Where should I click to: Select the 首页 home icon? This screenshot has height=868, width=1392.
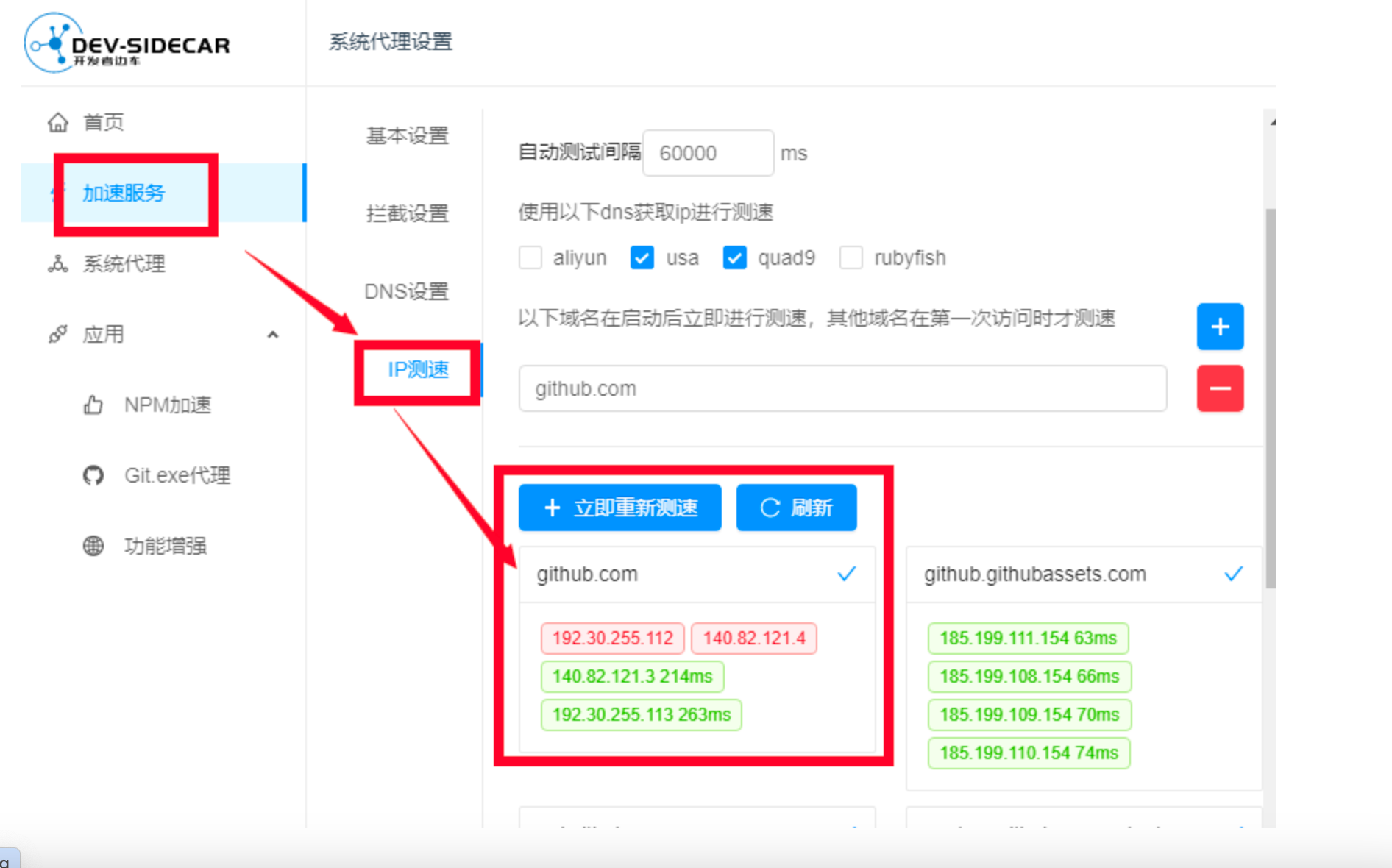coord(59,122)
